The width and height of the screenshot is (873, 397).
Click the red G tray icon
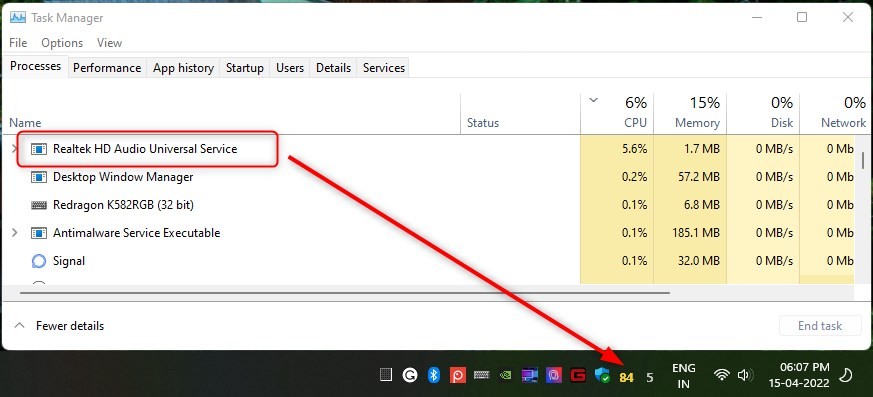(x=578, y=375)
